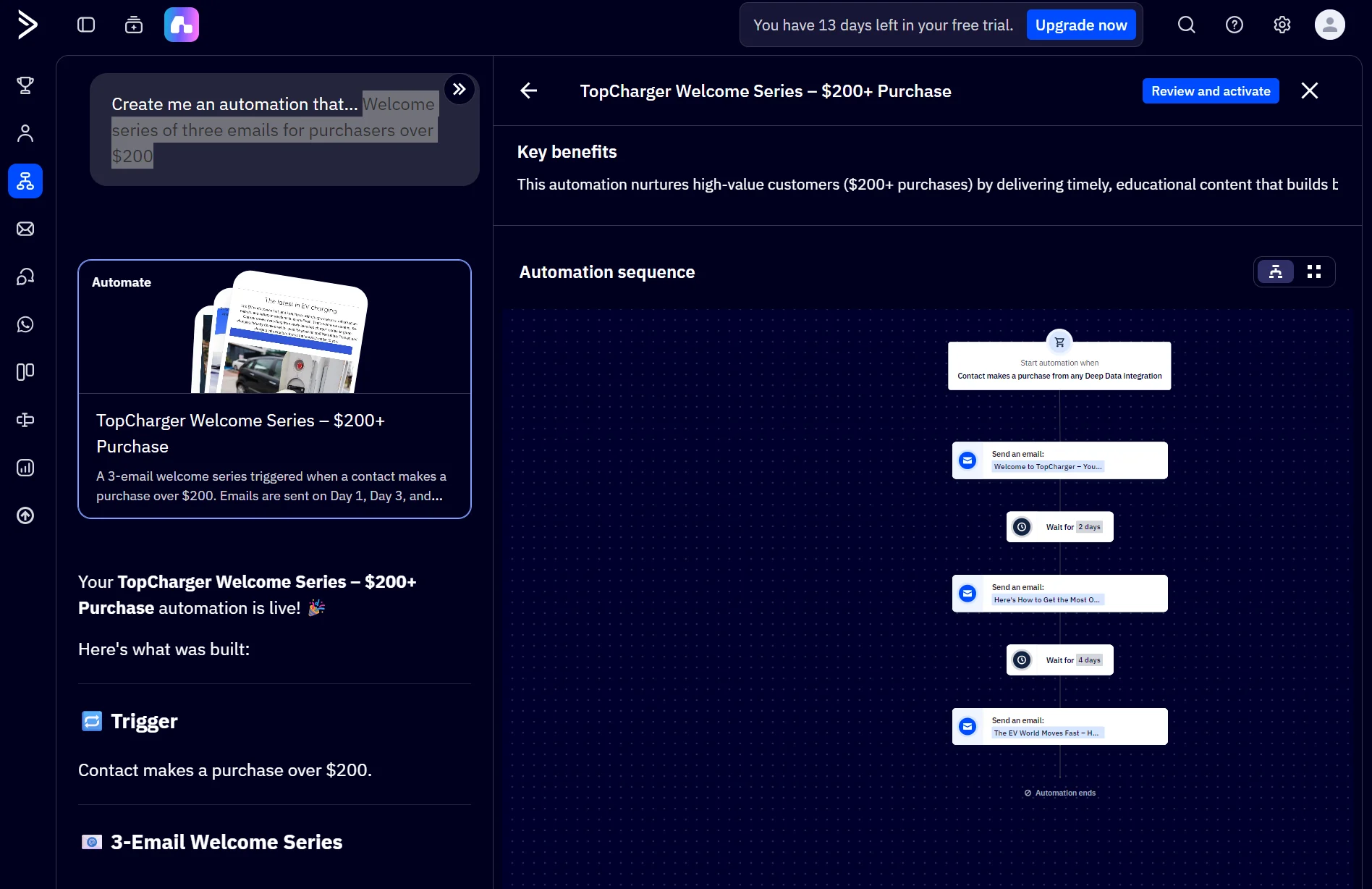
Task: Open Contacts person icon in sidebar
Action: pos(25,133)
